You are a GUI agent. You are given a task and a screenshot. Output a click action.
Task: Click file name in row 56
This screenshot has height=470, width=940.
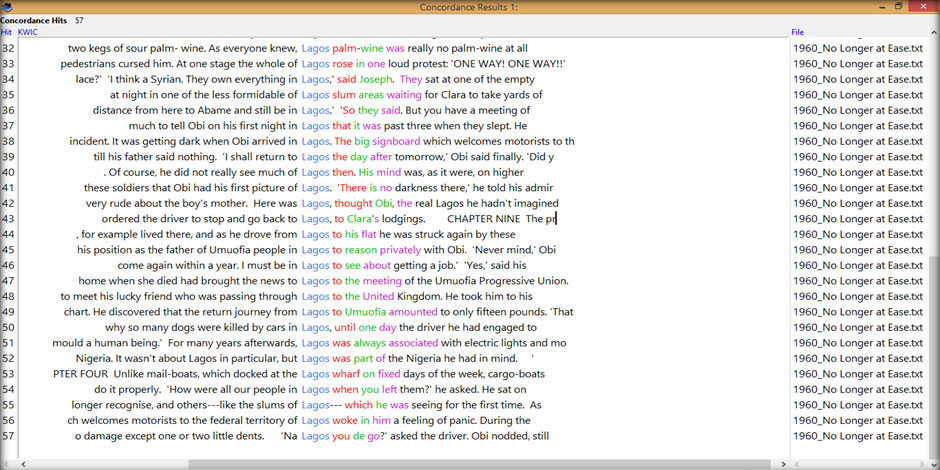click(x=858, y=421)
